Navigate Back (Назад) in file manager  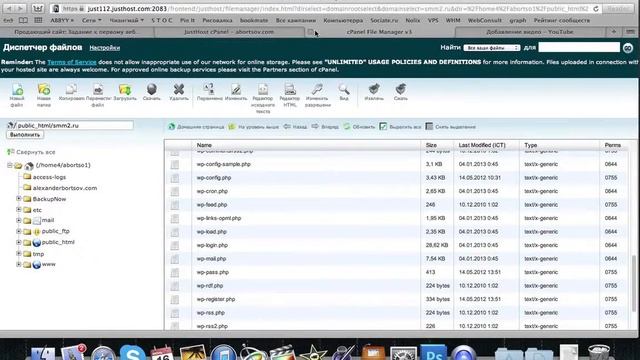295,127
